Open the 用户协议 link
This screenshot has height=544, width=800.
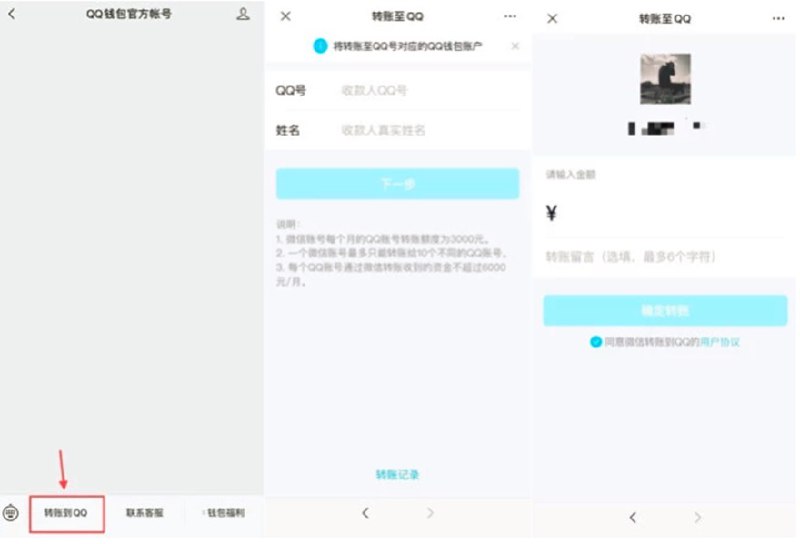tap(720, 342)
